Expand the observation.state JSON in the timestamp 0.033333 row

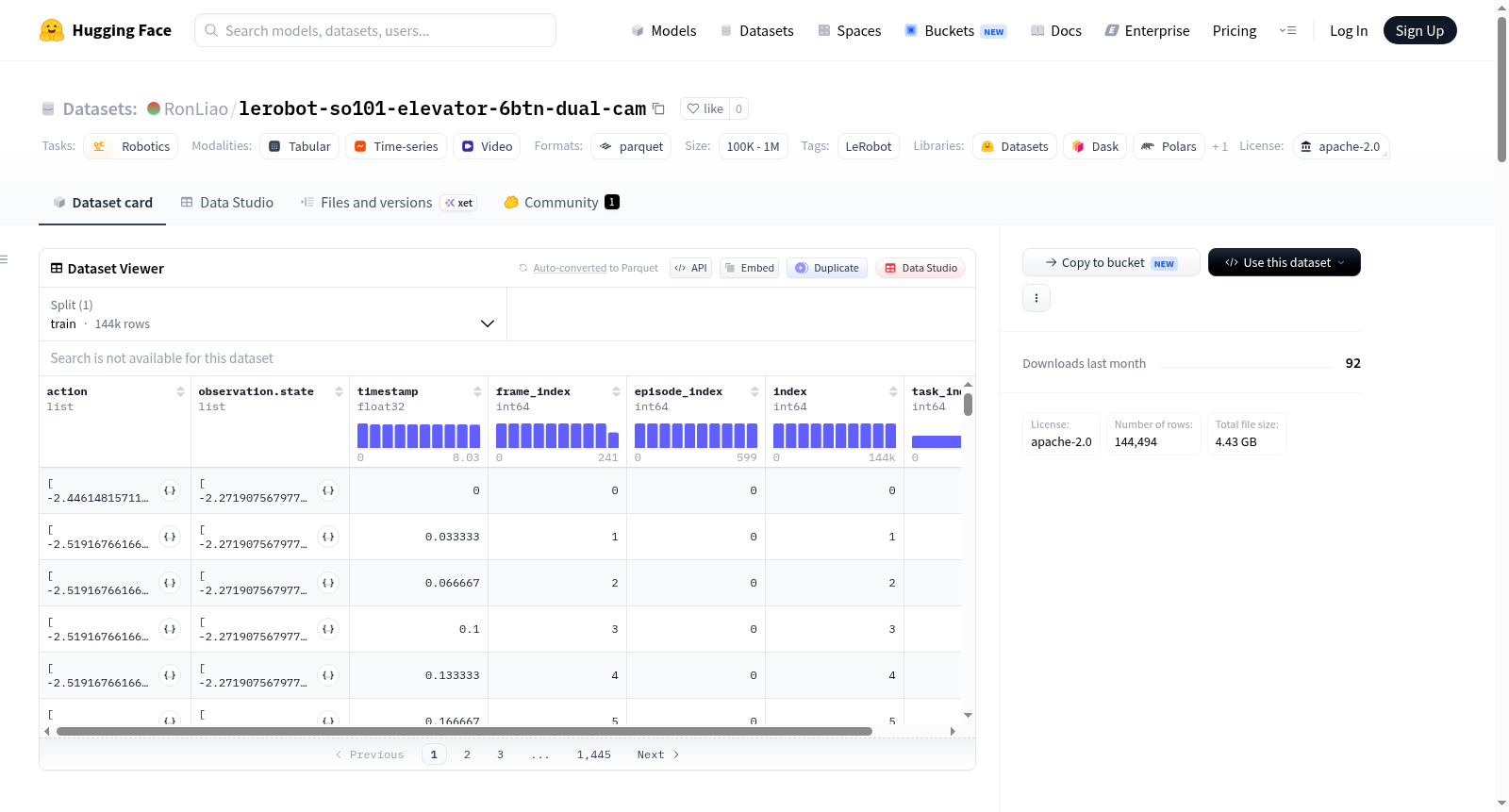pos(328,537)
